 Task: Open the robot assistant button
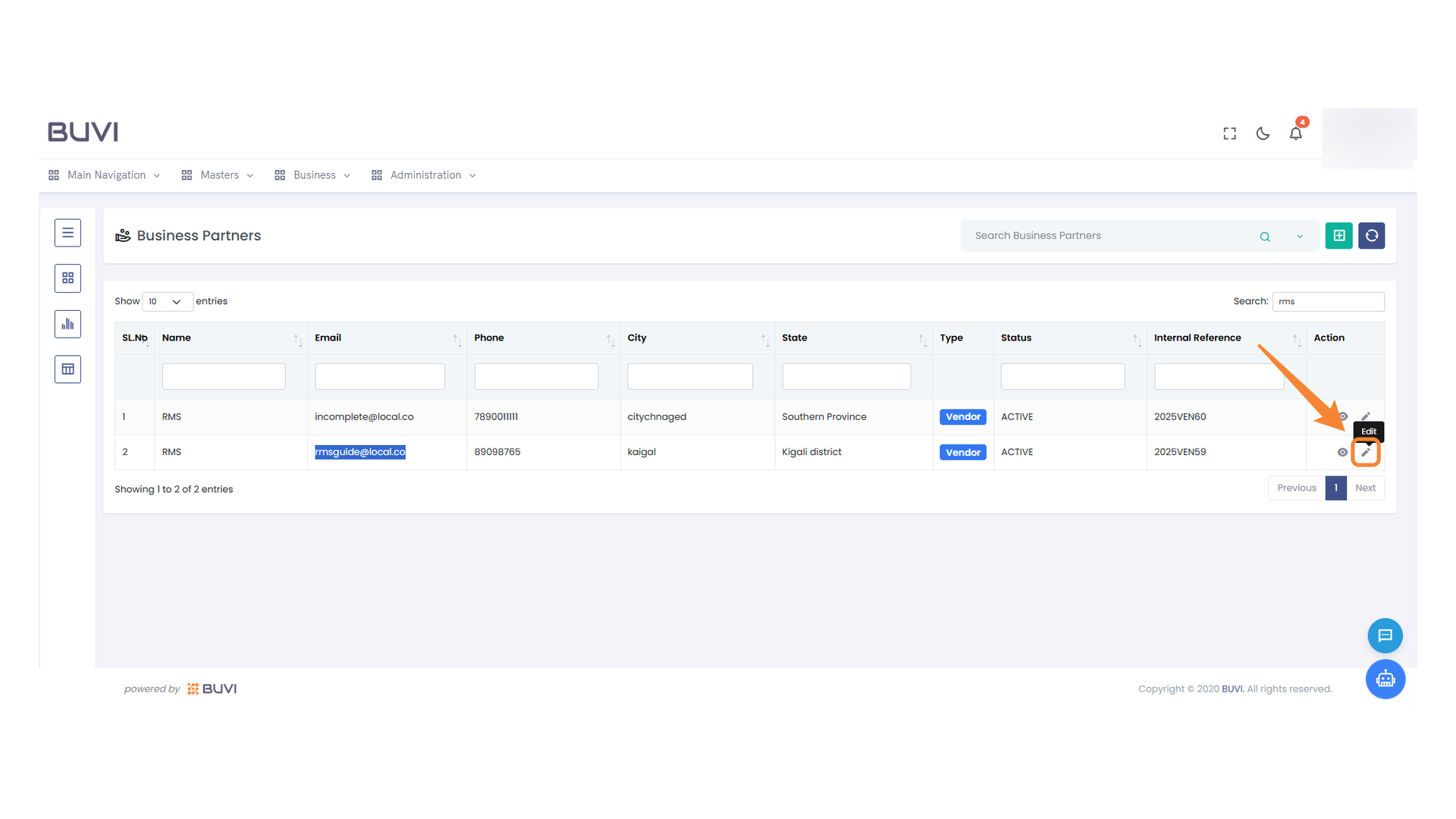pos(1385,679)
